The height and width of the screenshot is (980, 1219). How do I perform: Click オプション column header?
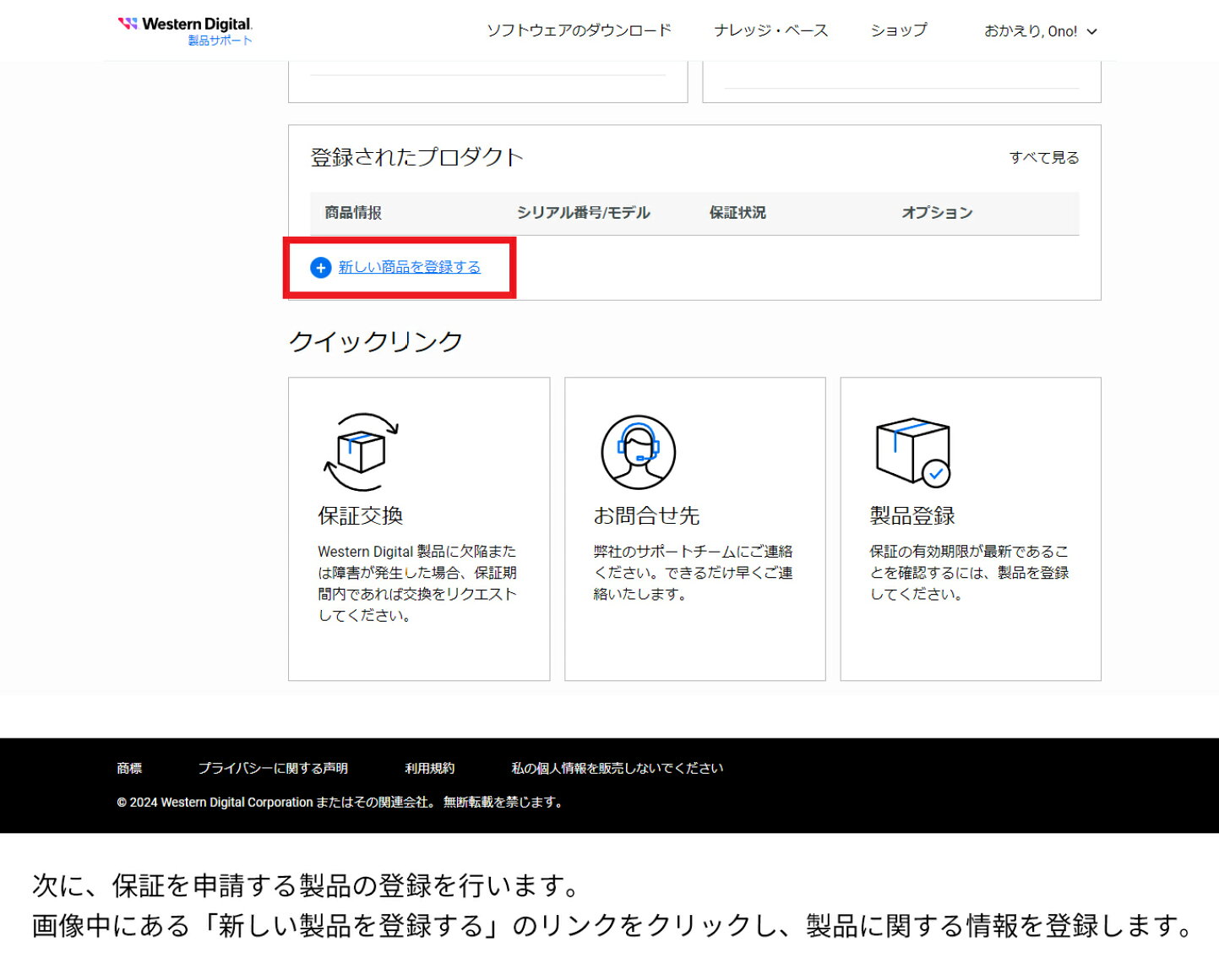[x=937, y=213]
